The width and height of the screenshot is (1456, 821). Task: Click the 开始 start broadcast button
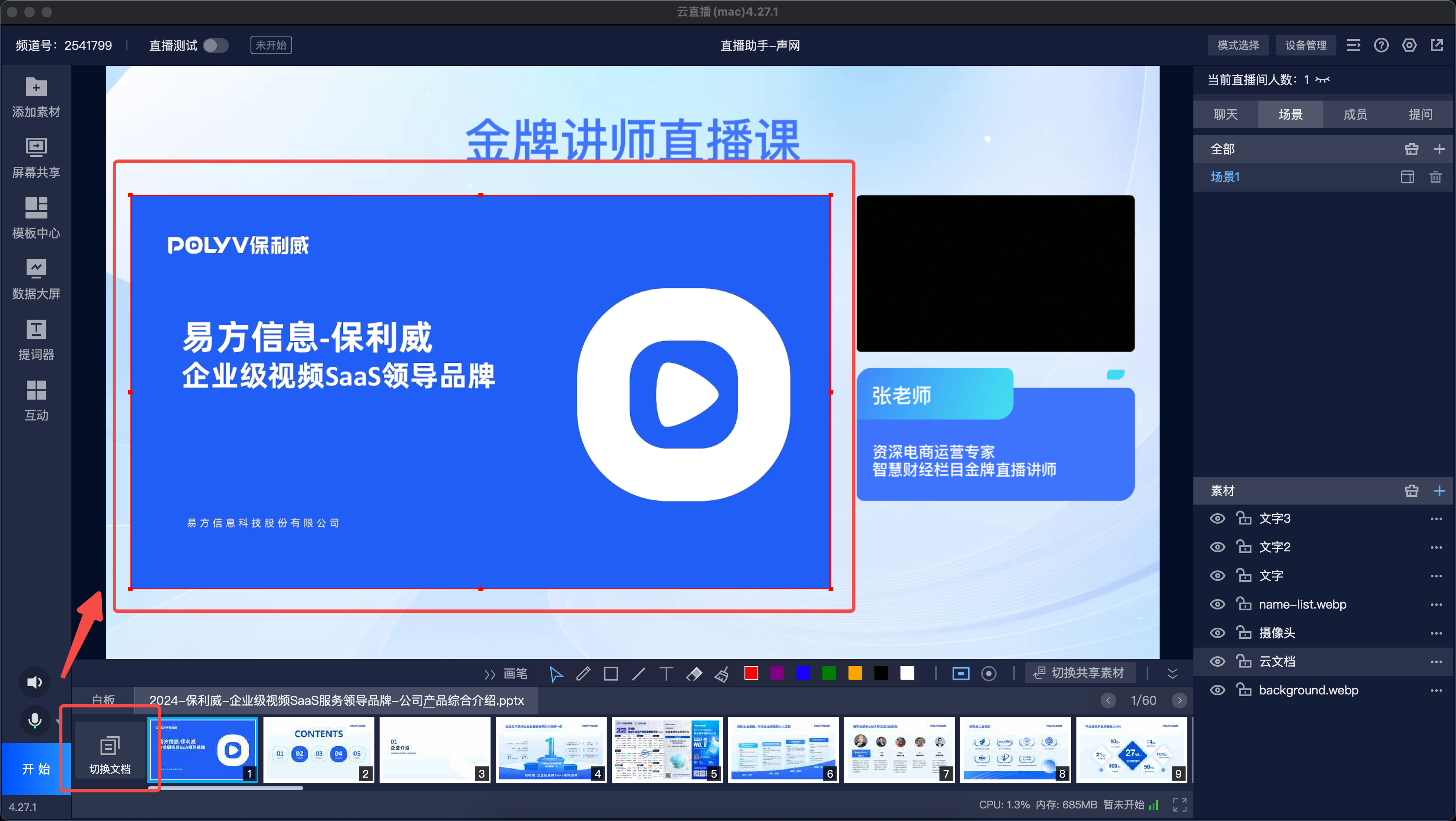(36, 769)
